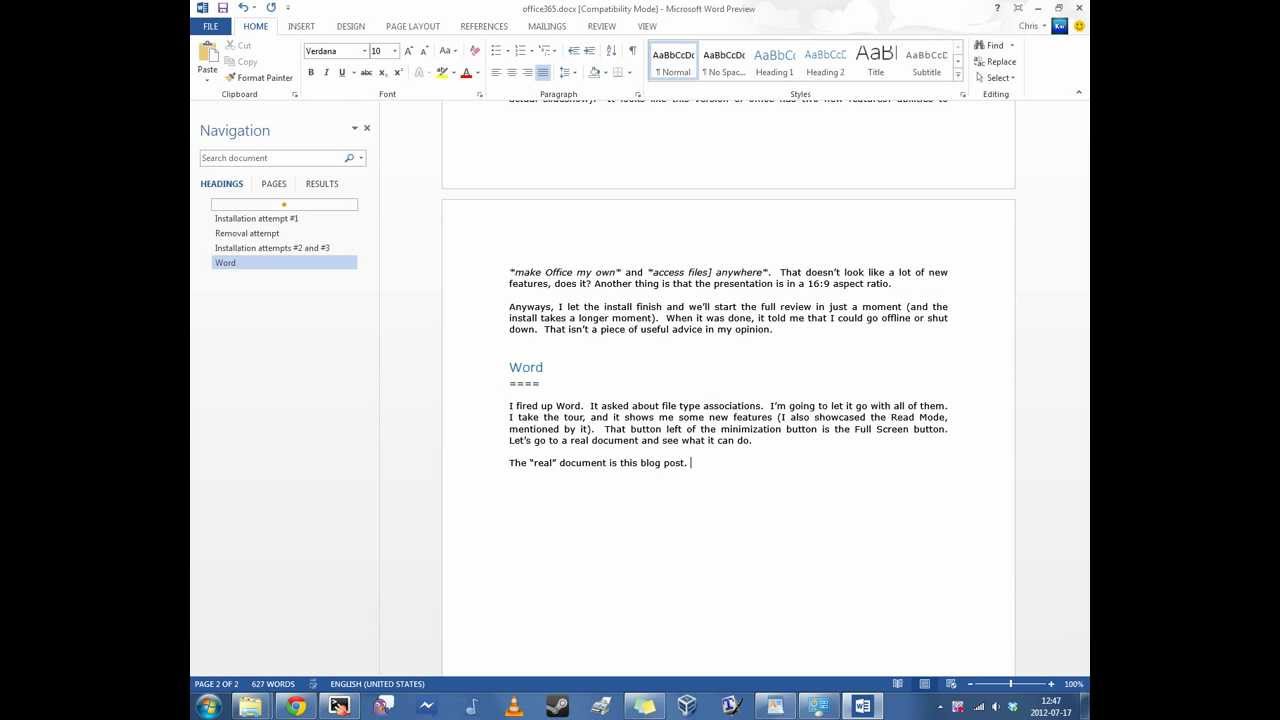Viewport: 1280px width, 720px height.
Task: Apply superscript formatting
Action: [x=399, y=73]
